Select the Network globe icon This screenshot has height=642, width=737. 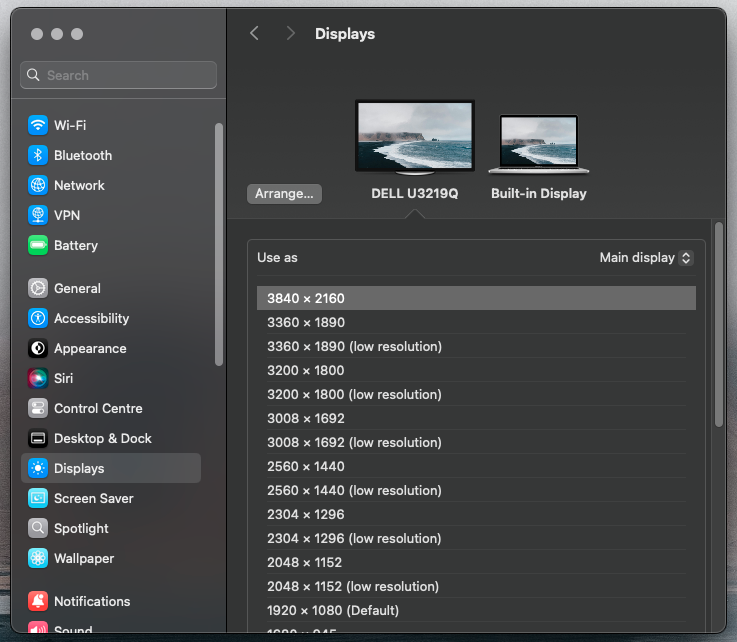(38, 186)
